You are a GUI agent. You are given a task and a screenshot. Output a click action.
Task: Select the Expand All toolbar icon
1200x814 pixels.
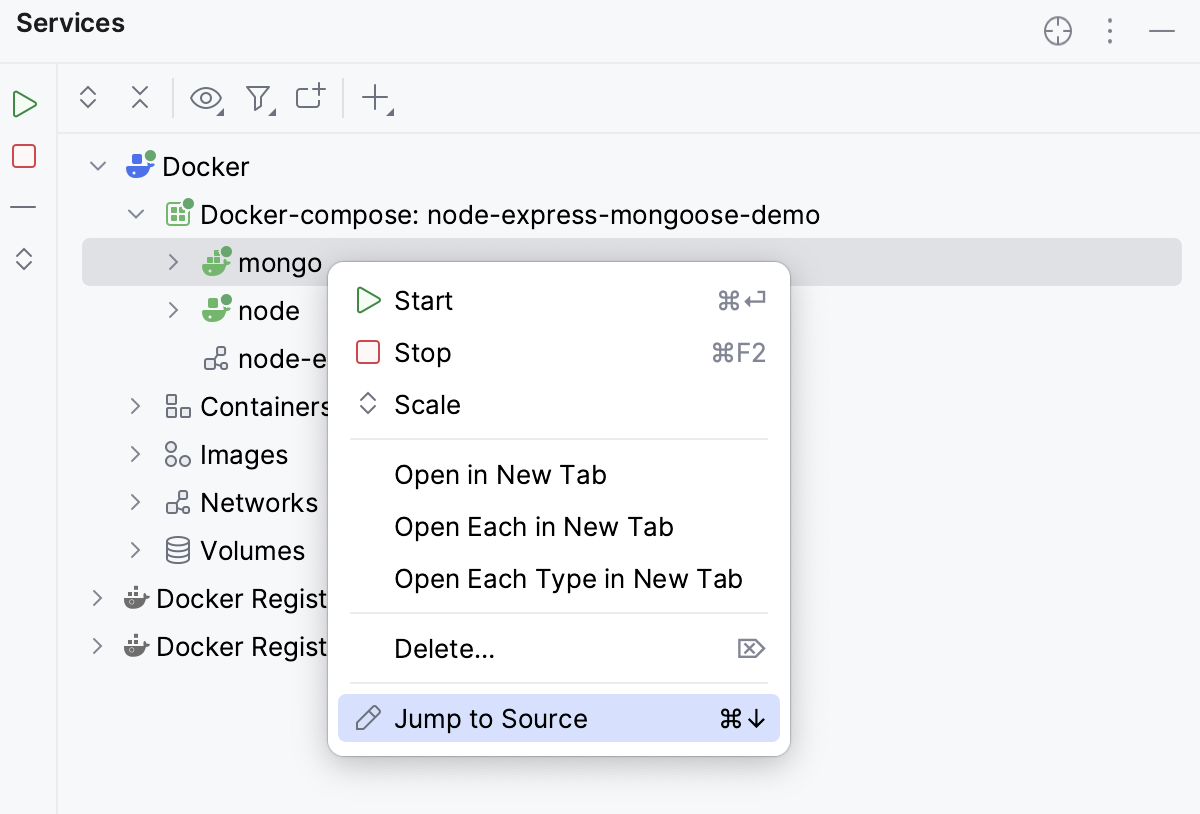tap(88, 97)
